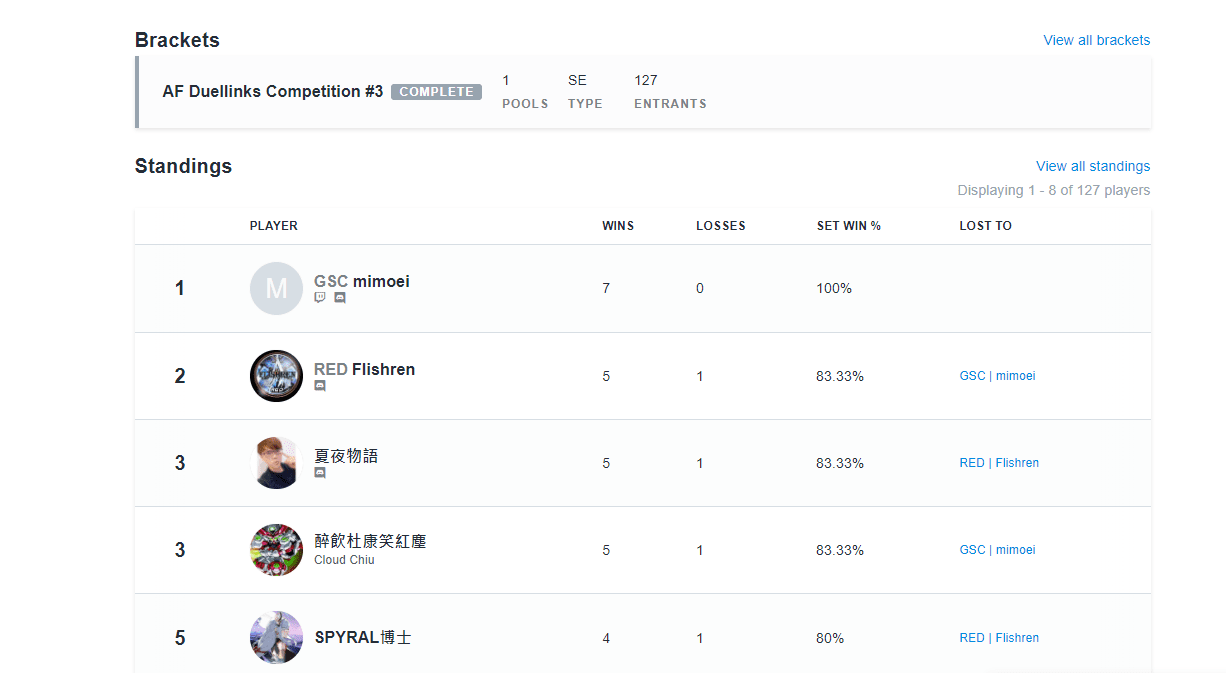
Task: Open AF Duellinks Competition #3 bracket
Action: coord(273,92)
